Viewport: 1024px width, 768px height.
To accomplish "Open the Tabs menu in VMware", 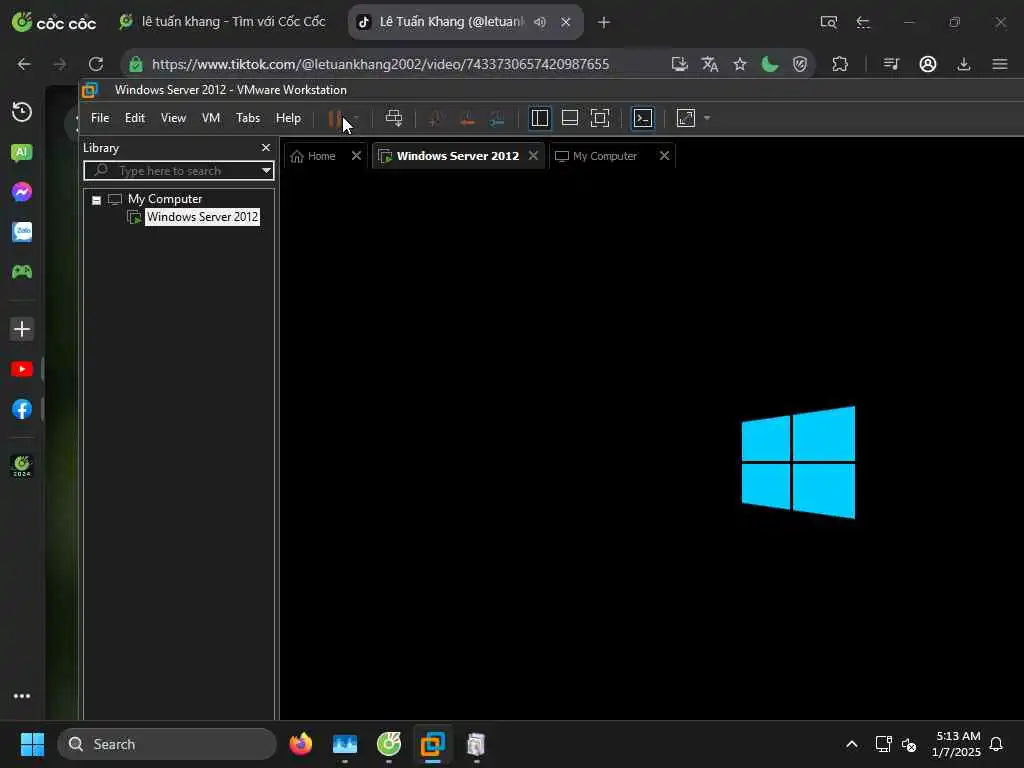I will [248, 118].
